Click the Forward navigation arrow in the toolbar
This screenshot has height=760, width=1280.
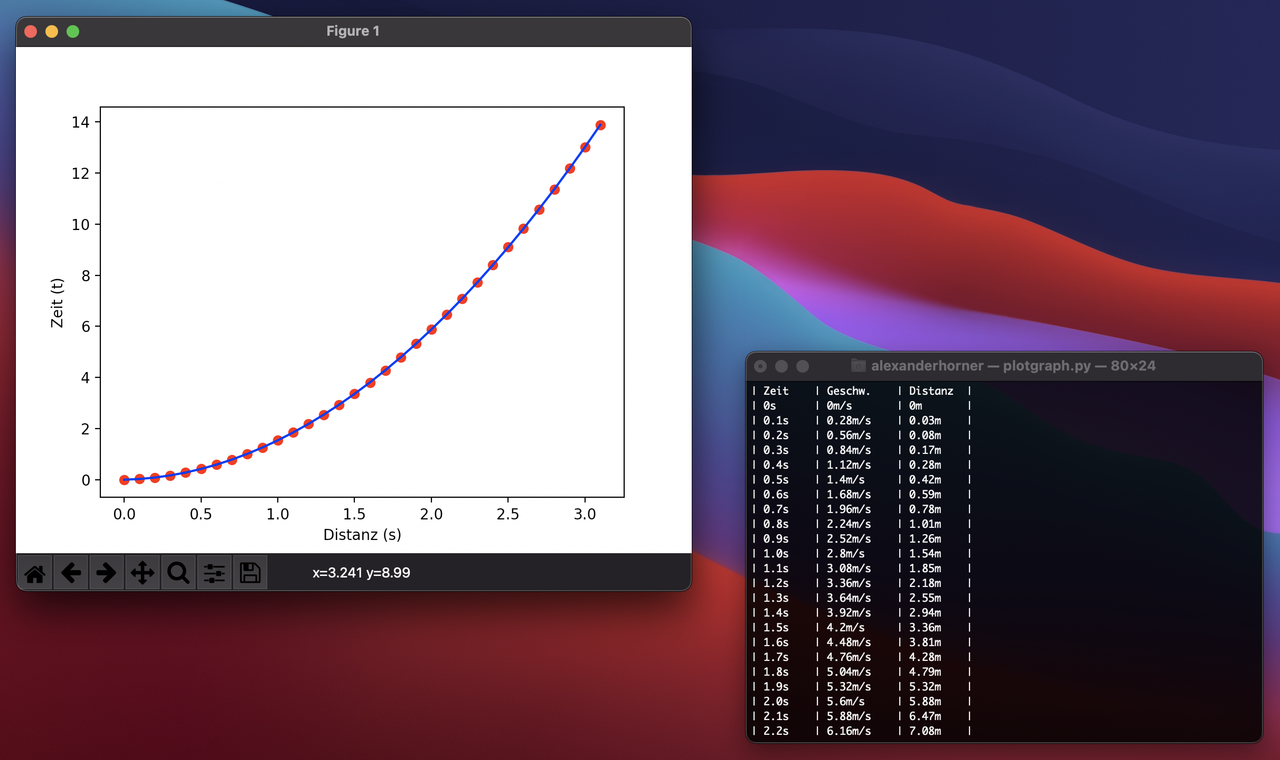tap(107, 572)
